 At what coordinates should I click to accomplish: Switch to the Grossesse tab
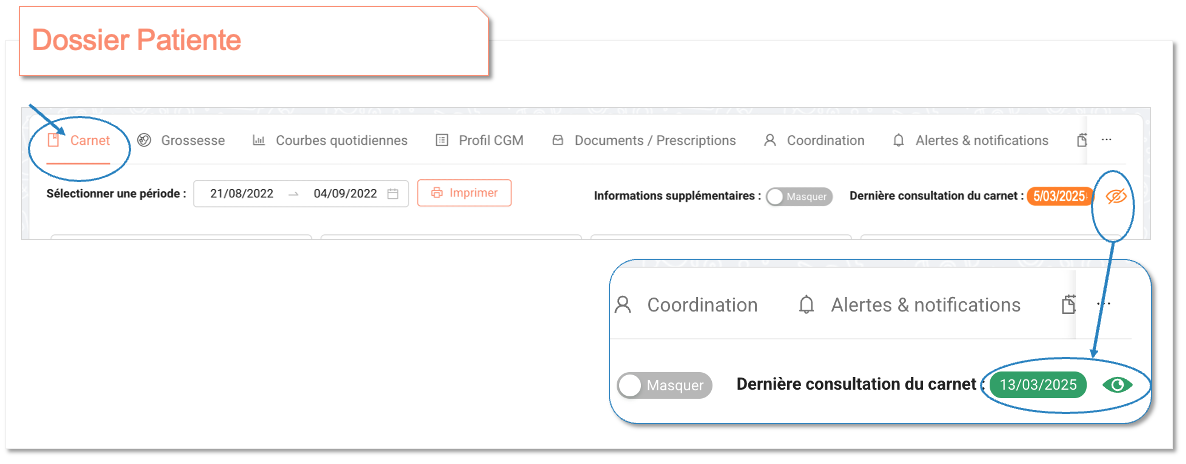coord(181,140)
